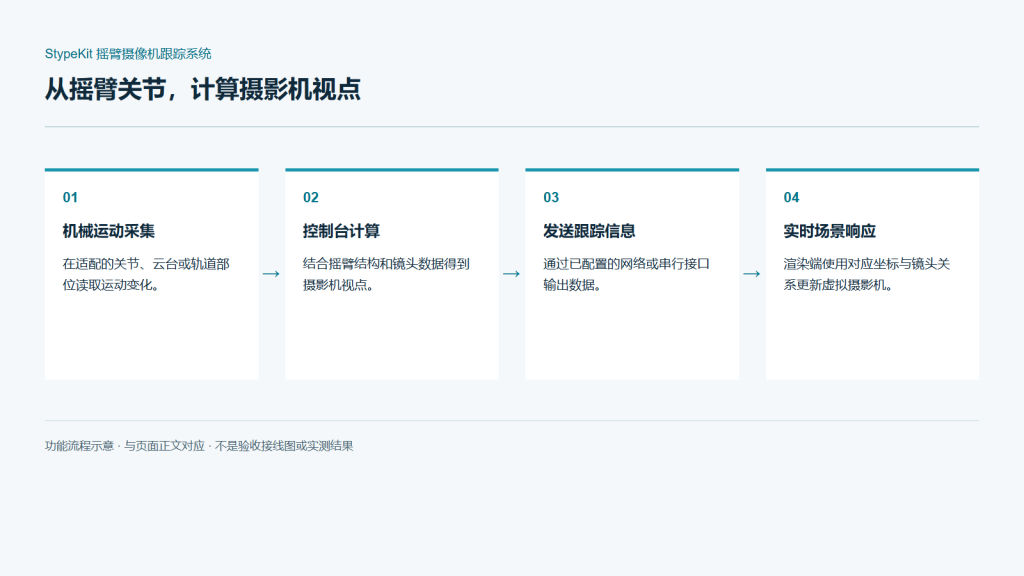Click the description '通过已配置的网络或串行接口输出数据。'
The width and height of the screenshot is (1024, 576).
point(627,274)
